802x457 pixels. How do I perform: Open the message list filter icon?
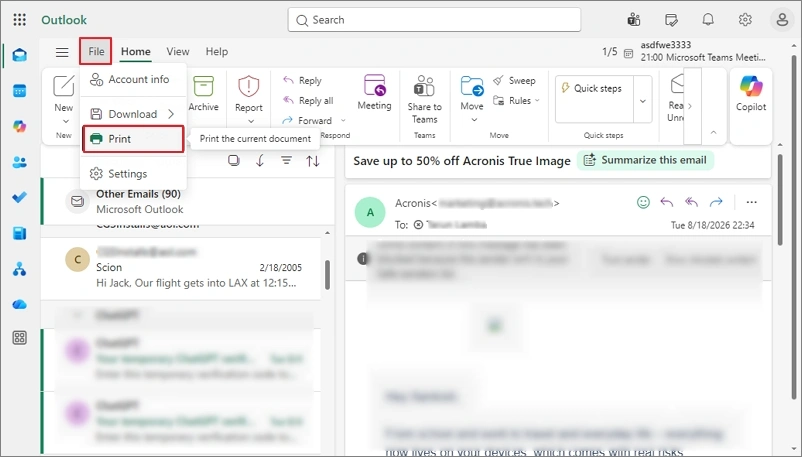click(286, 161)
